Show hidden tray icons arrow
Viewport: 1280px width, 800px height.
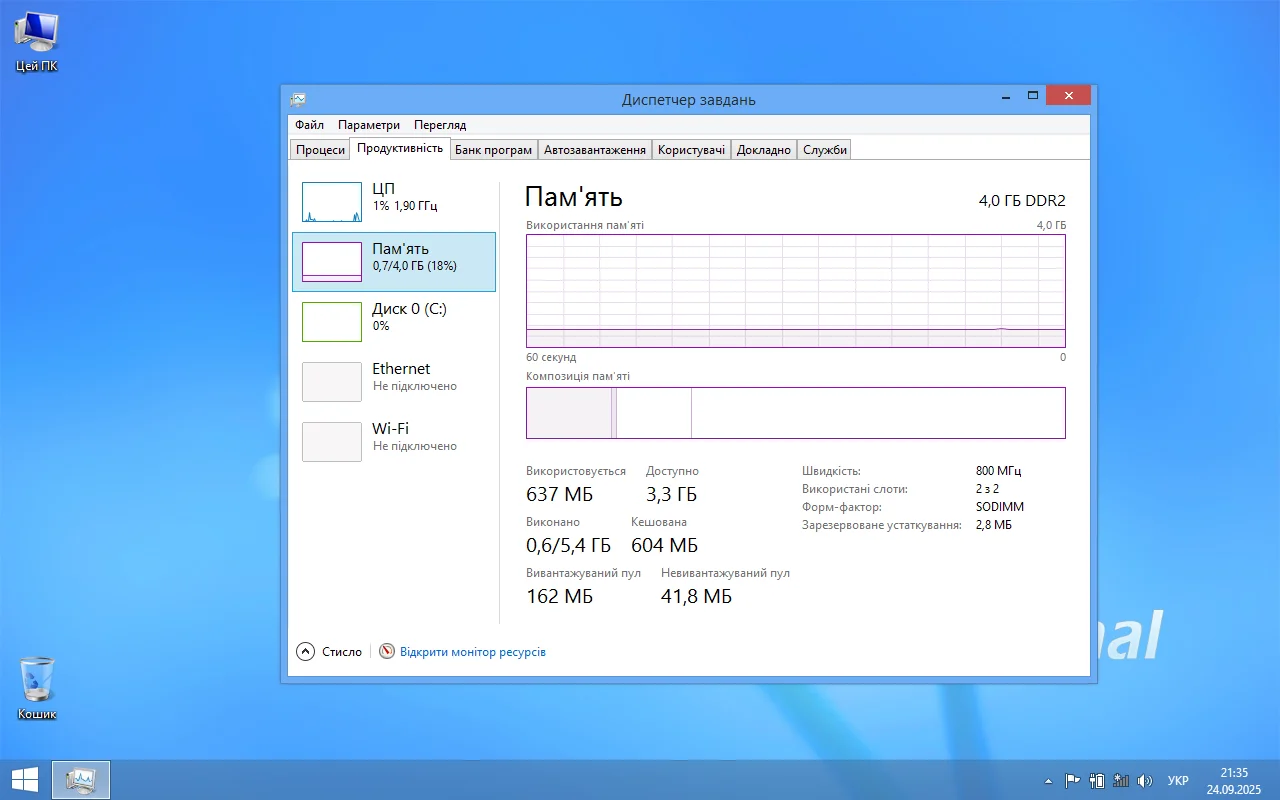click(x=1048, y=781)
